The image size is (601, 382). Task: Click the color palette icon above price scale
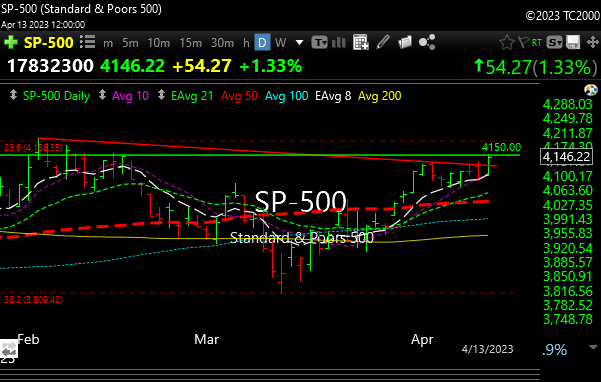click(x=591, y=90)
